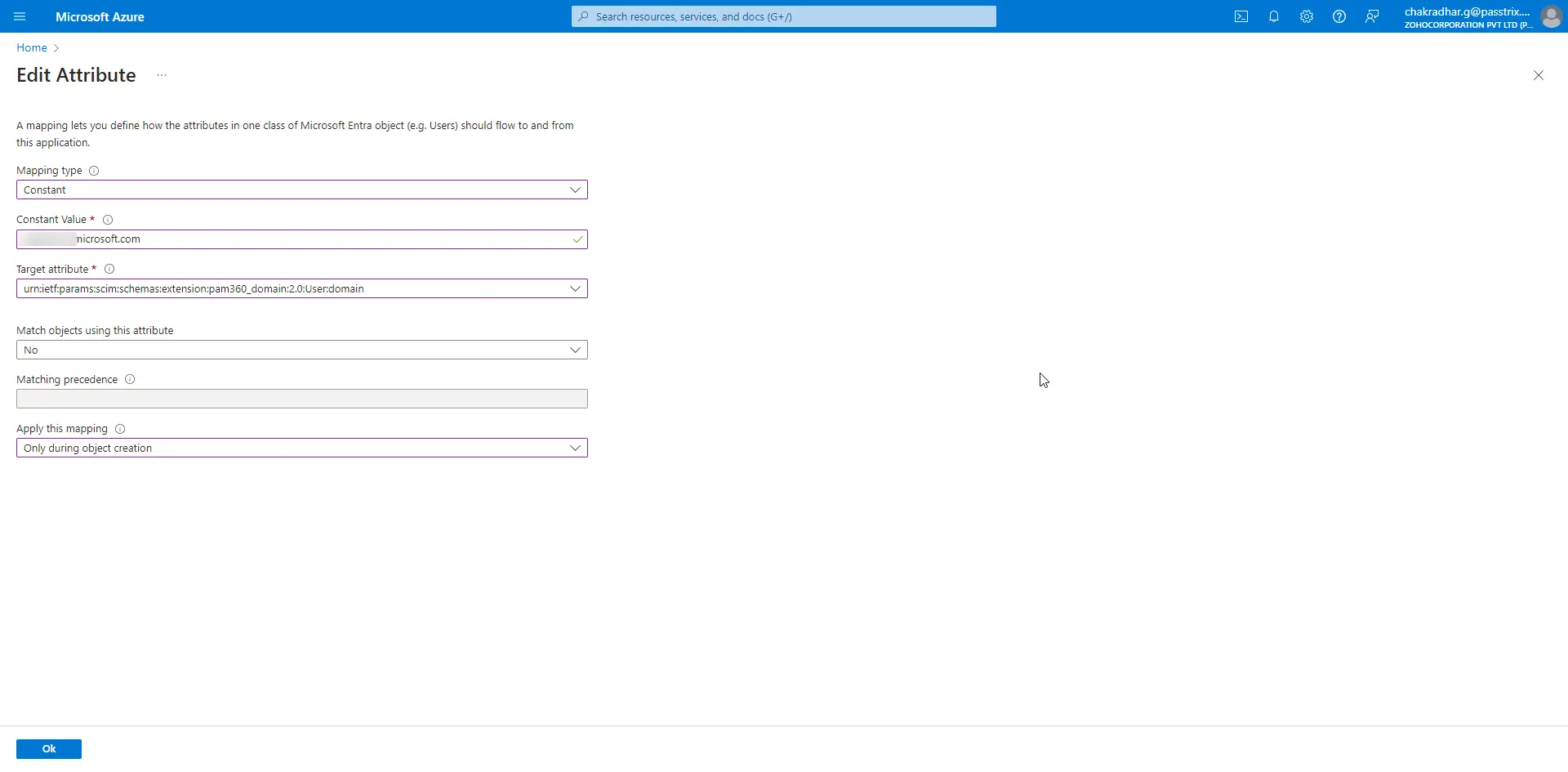Open the Edit Attribute ellipsis menu
This screenshot has height=772, width=1568.
[161, 74]
